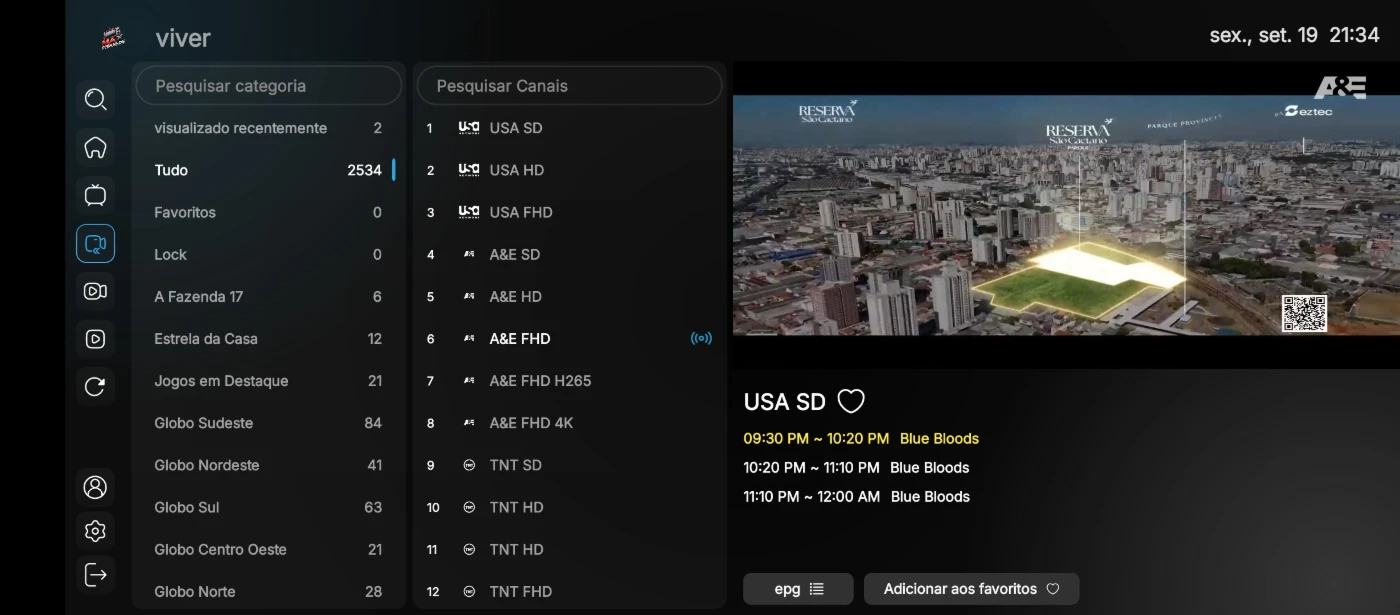Tap the heart icon beside USA SD title
The image size is (1400, 615).
[x=850, y=402]
